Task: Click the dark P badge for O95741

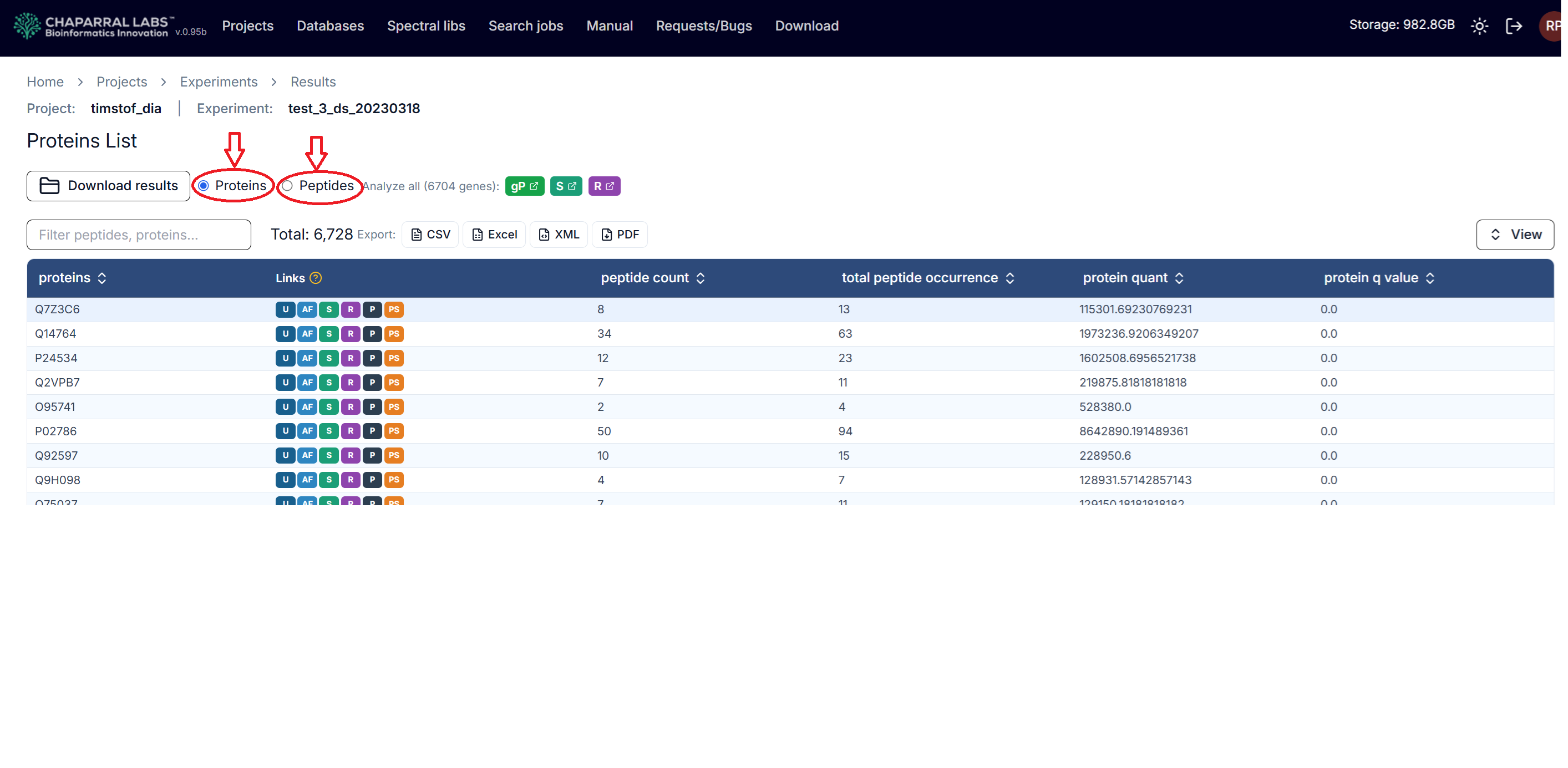Action: point(372,406)
